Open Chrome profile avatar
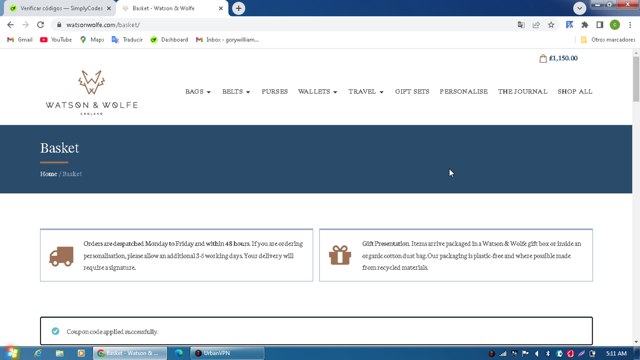 click(615, 25)
